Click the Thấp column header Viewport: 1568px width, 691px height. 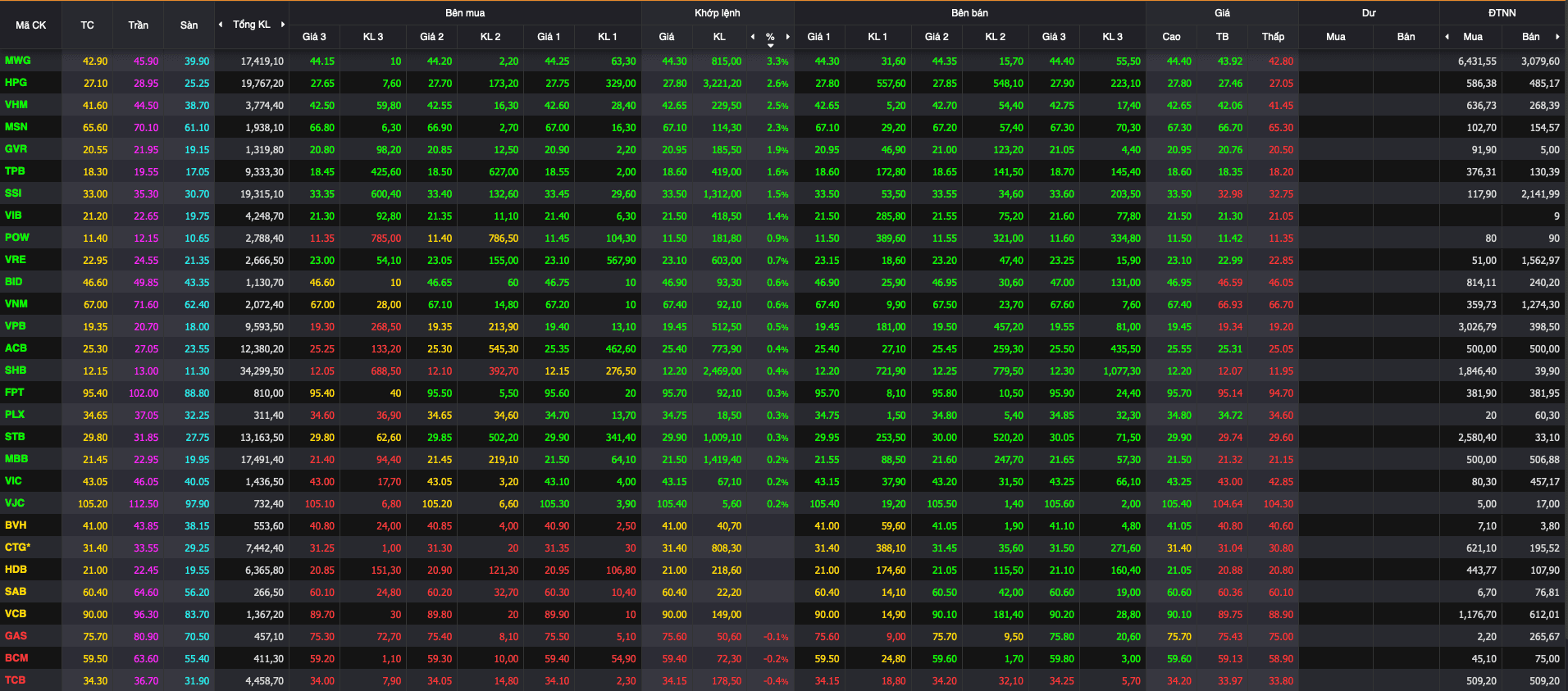1273,37
